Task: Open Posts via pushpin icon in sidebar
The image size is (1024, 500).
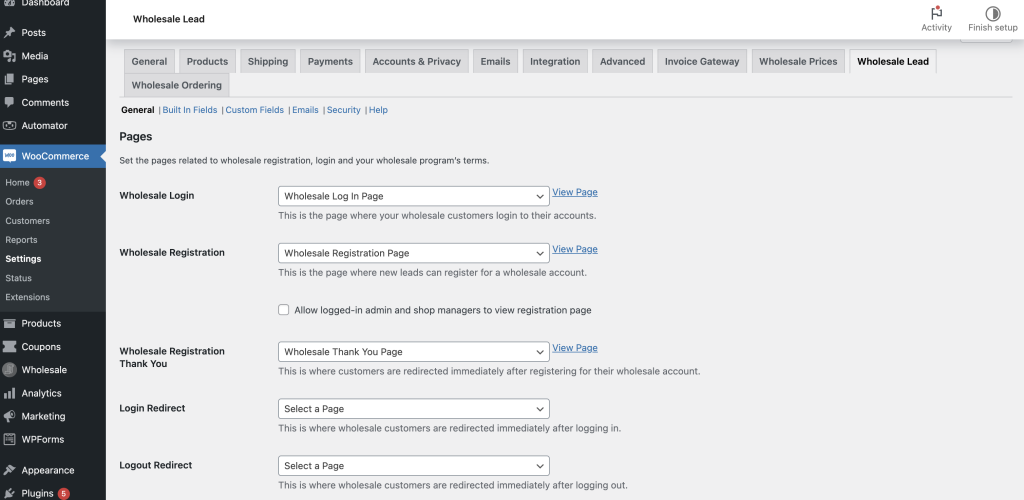Action: 10,33
